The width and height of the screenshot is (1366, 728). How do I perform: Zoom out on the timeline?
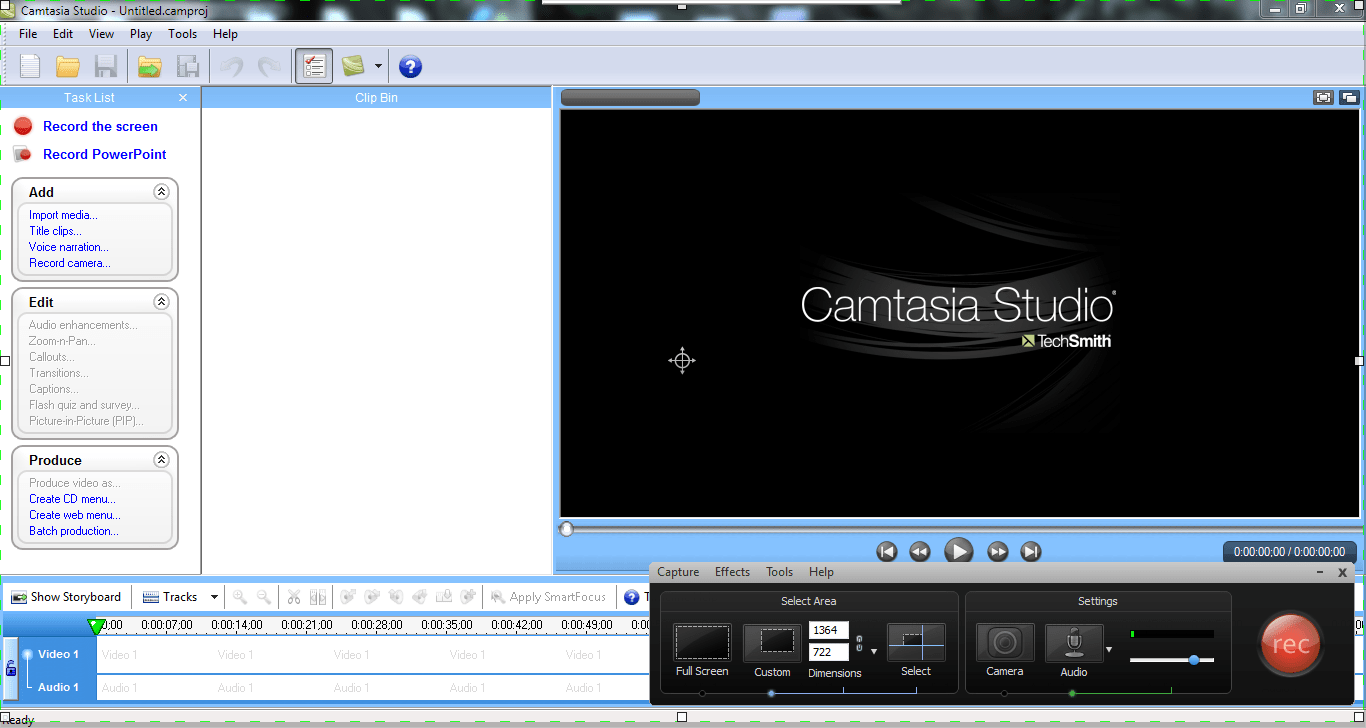(264, 597)
